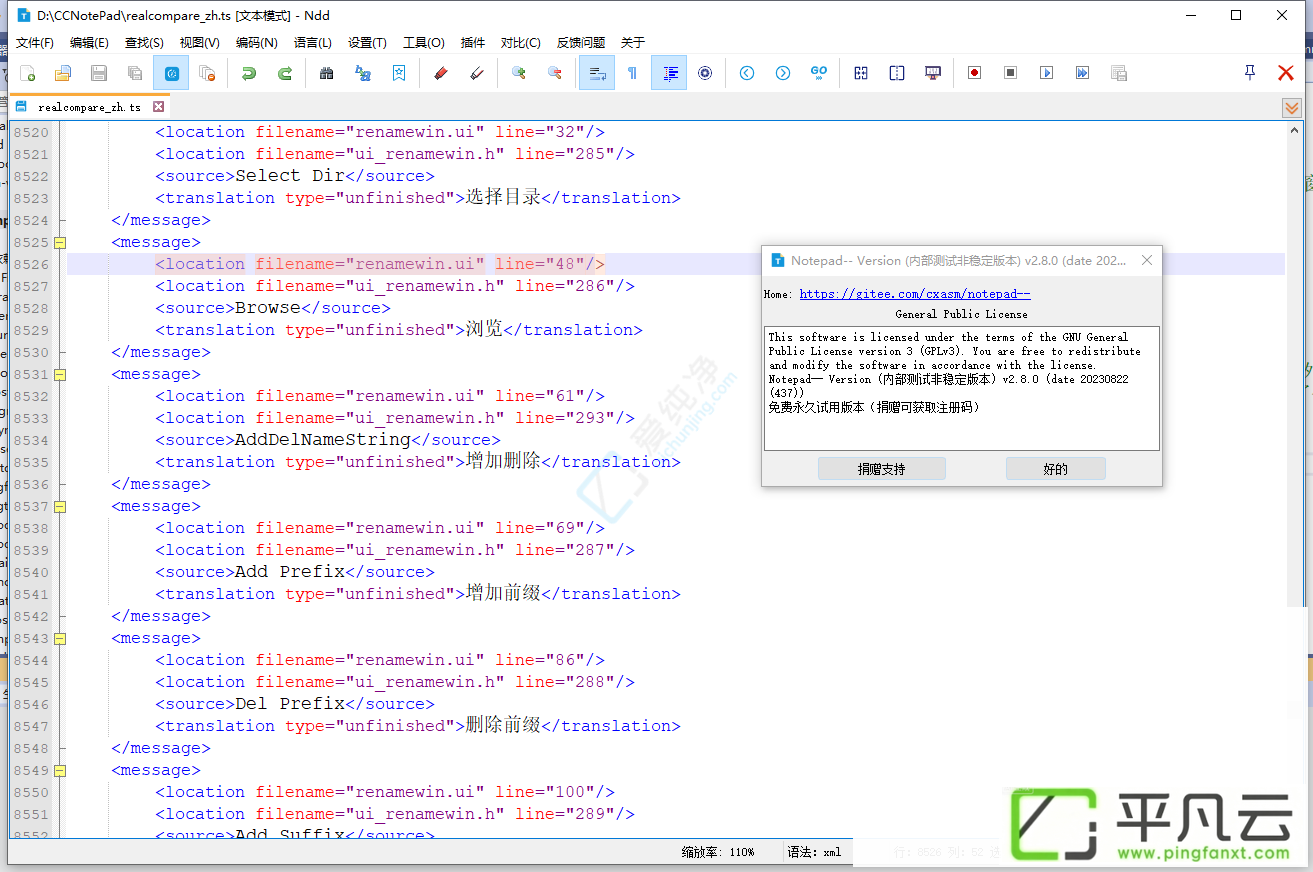Click the 缩放率: 110% status entry
The image size is (1313, 872).
coord(718,853)
